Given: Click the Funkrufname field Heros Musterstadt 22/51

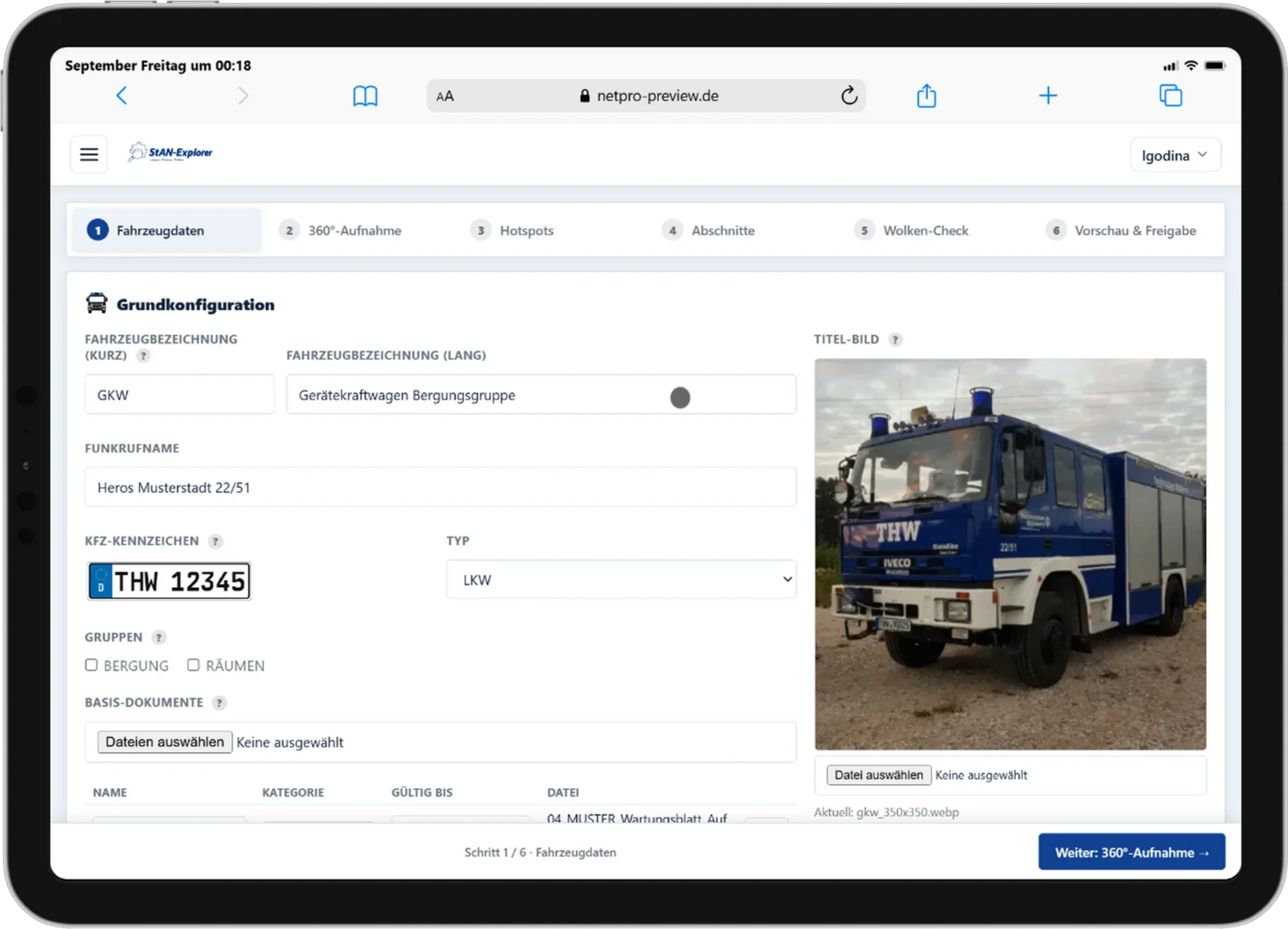Looking at the screenshot, I should tap(440, 487).
